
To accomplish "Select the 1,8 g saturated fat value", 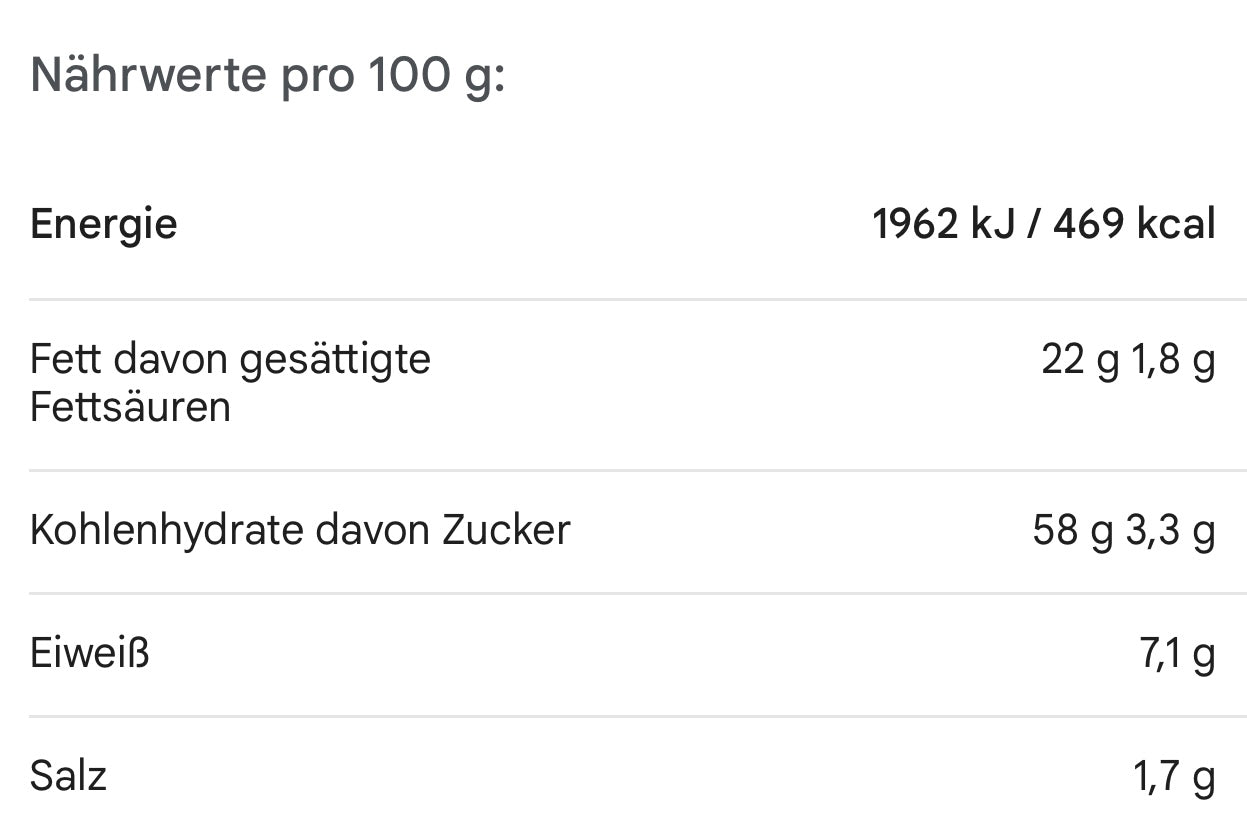I will (1173, 359).
